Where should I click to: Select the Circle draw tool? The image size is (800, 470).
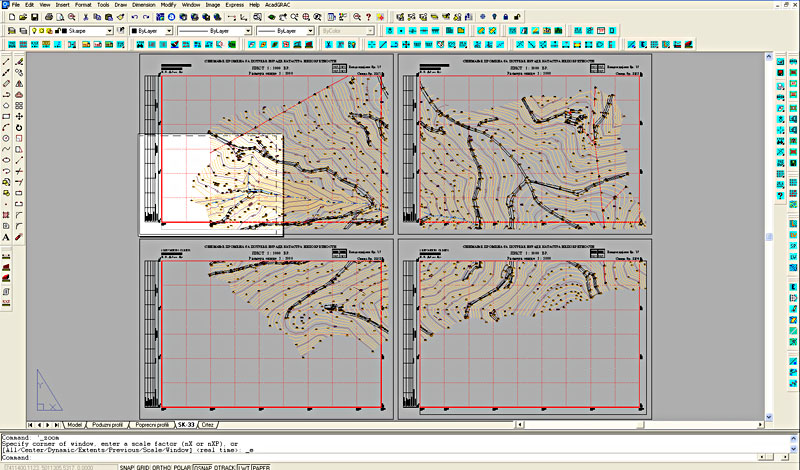tap(7, 139)
